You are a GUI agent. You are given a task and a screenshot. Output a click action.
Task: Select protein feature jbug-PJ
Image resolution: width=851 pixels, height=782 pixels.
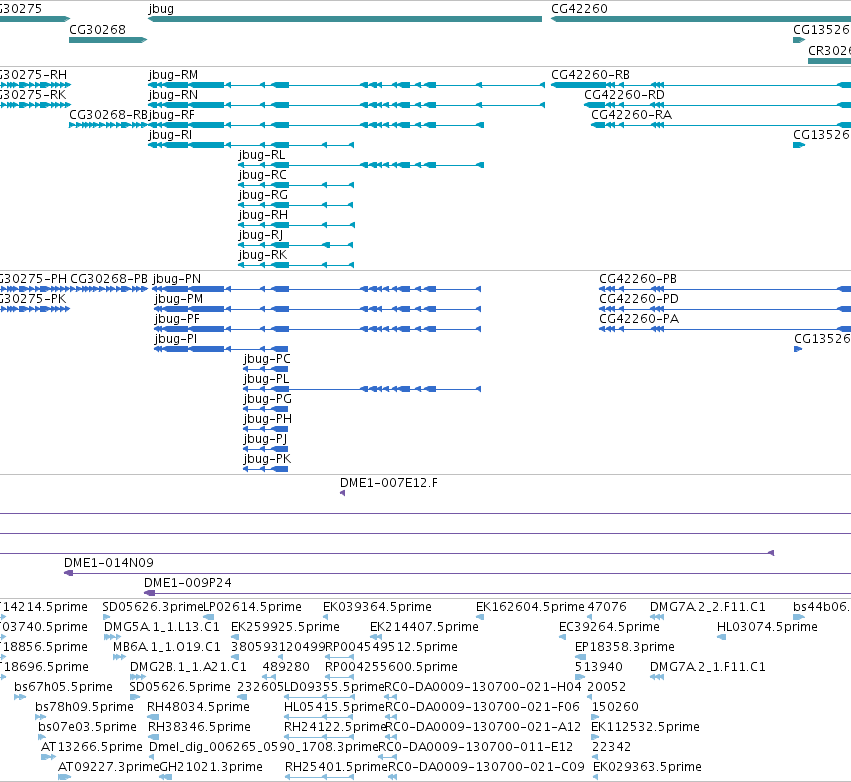pos(265,440)
